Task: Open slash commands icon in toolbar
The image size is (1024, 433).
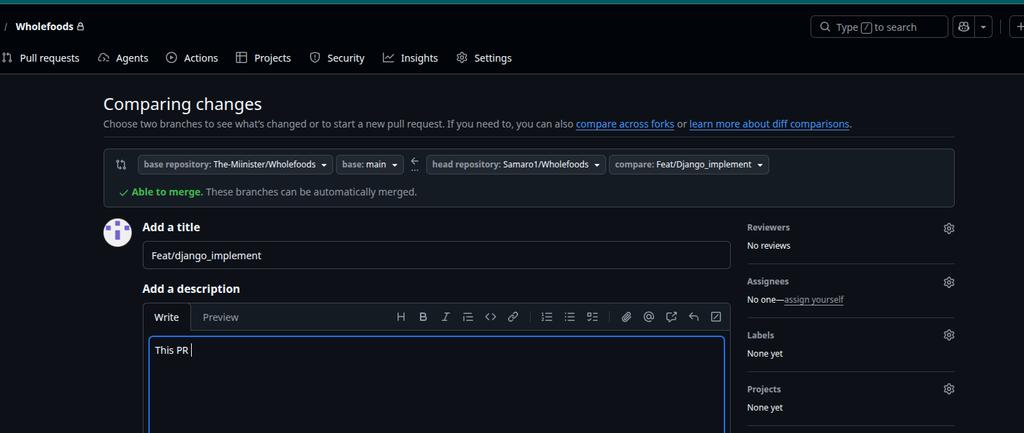Action: [x=716, y=317]
